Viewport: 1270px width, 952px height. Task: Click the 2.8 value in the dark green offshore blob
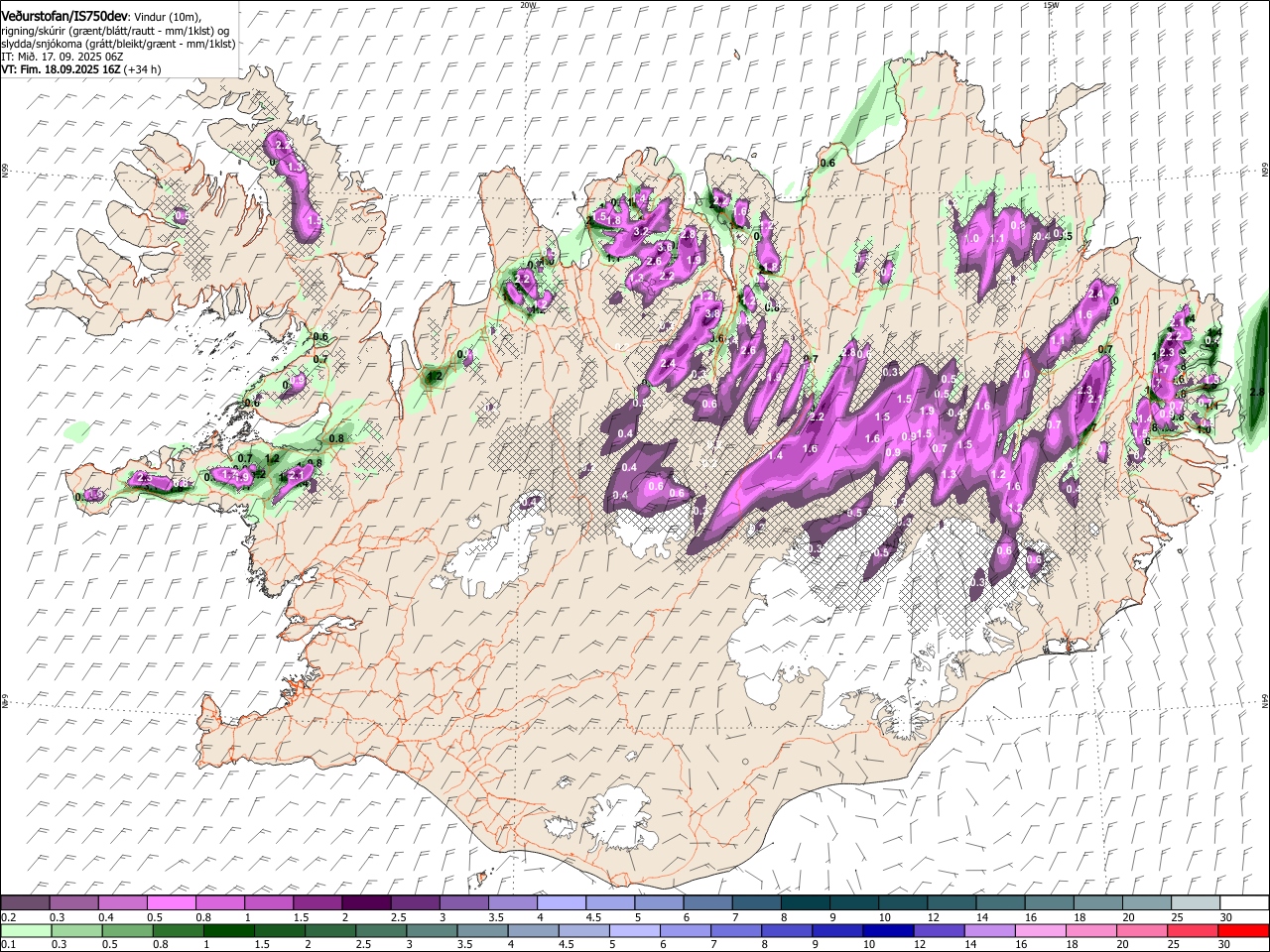pyautogui.click(x=1257, y=392)
